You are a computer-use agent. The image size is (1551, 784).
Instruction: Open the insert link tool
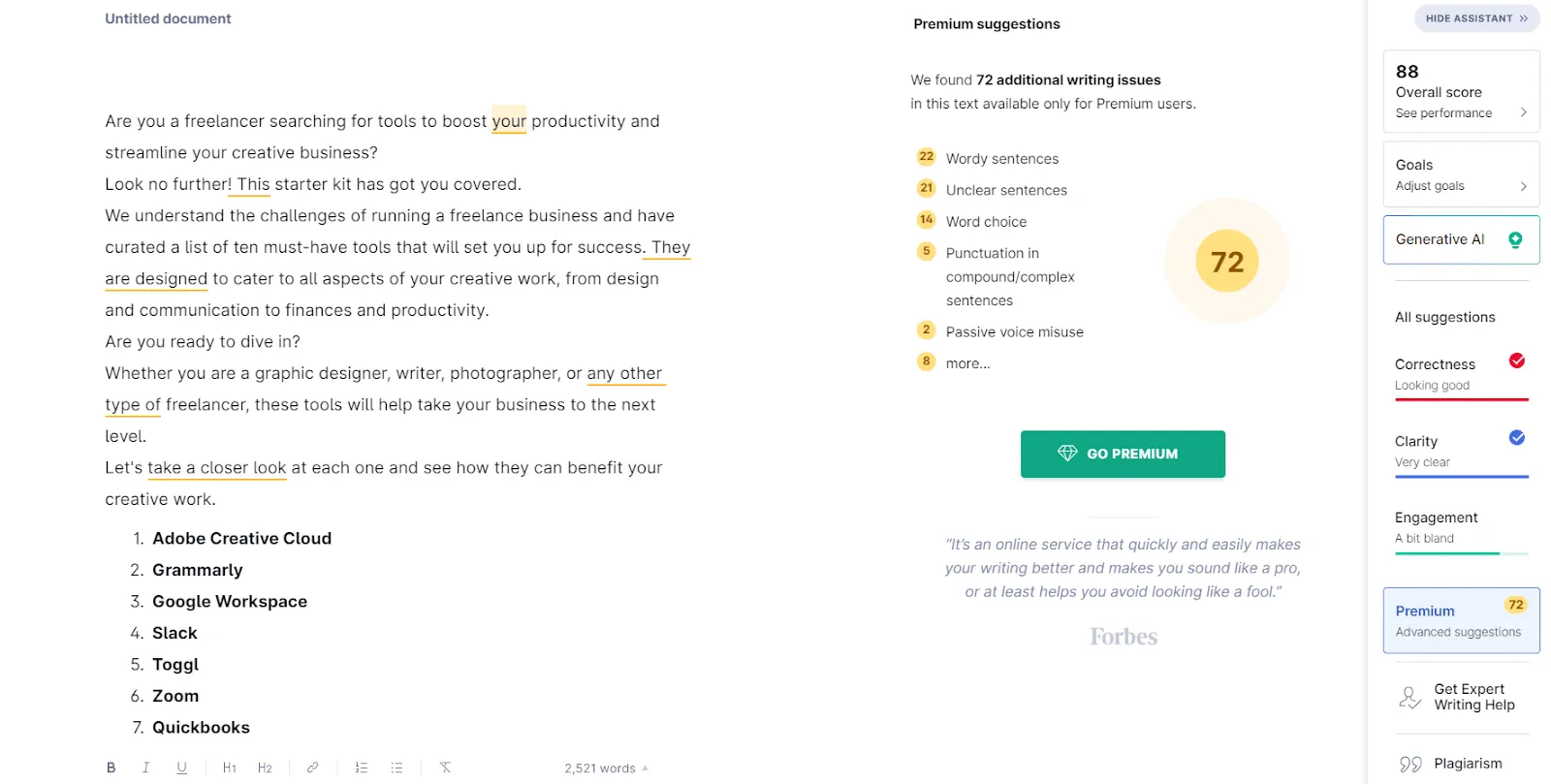coord(312,767)
